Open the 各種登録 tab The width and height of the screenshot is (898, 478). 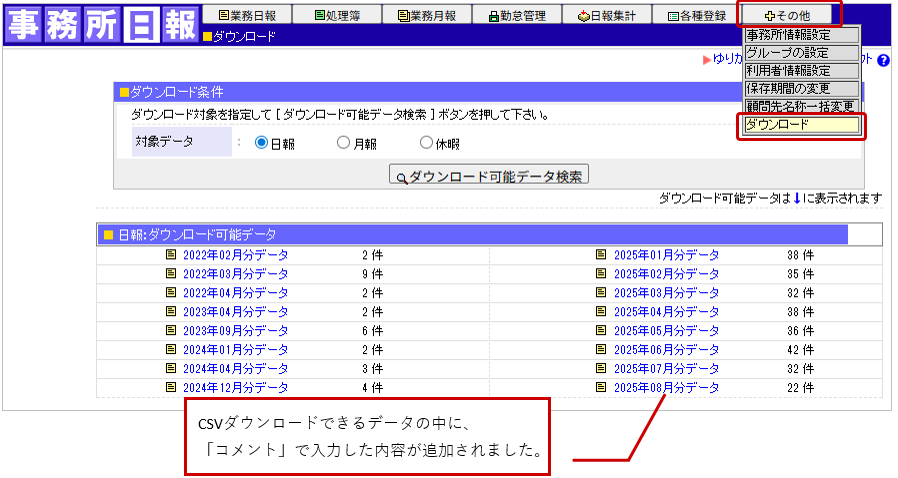[x=697, y=15]
